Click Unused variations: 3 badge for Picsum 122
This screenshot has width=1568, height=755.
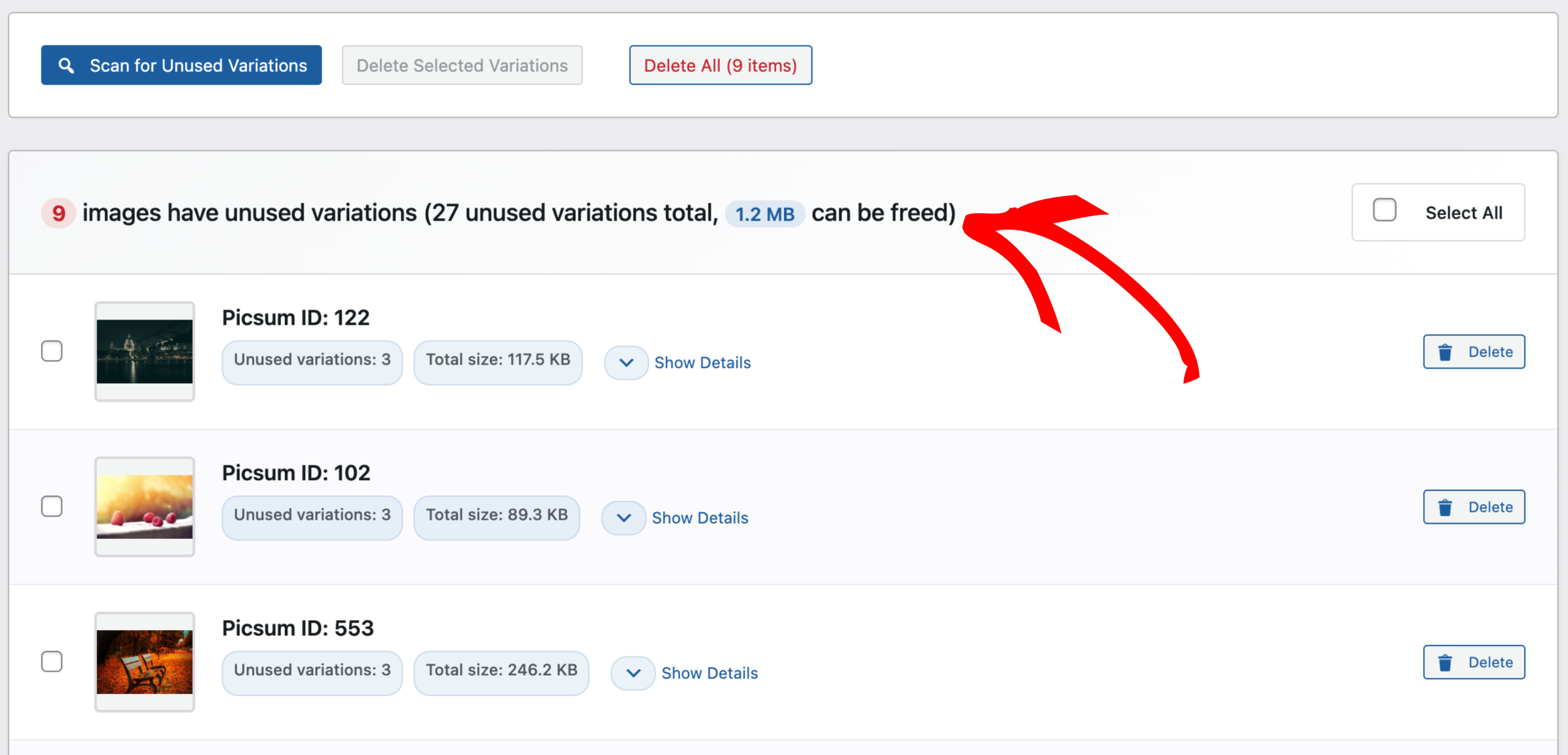312,360
